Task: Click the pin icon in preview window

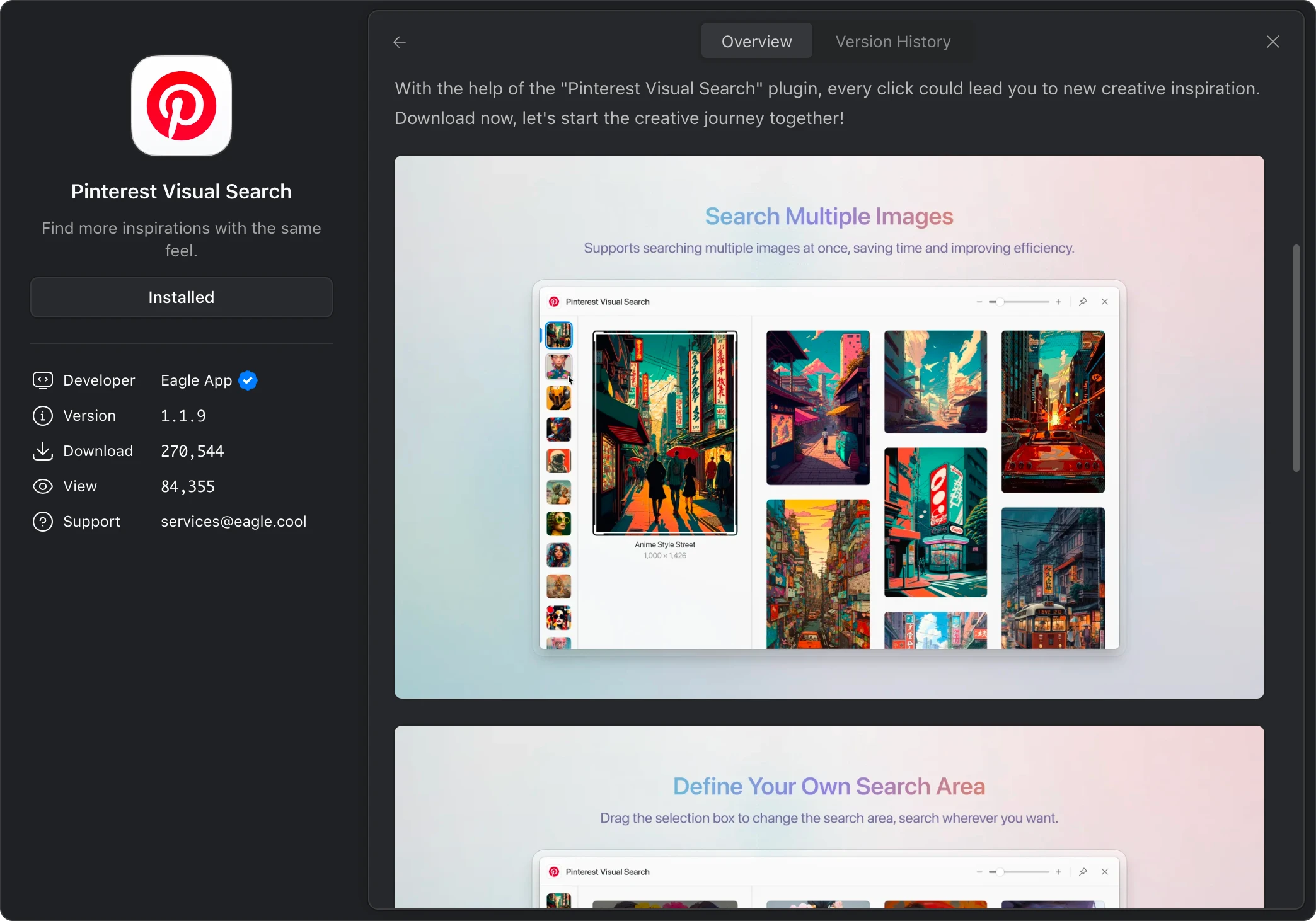Action: 1083,302
